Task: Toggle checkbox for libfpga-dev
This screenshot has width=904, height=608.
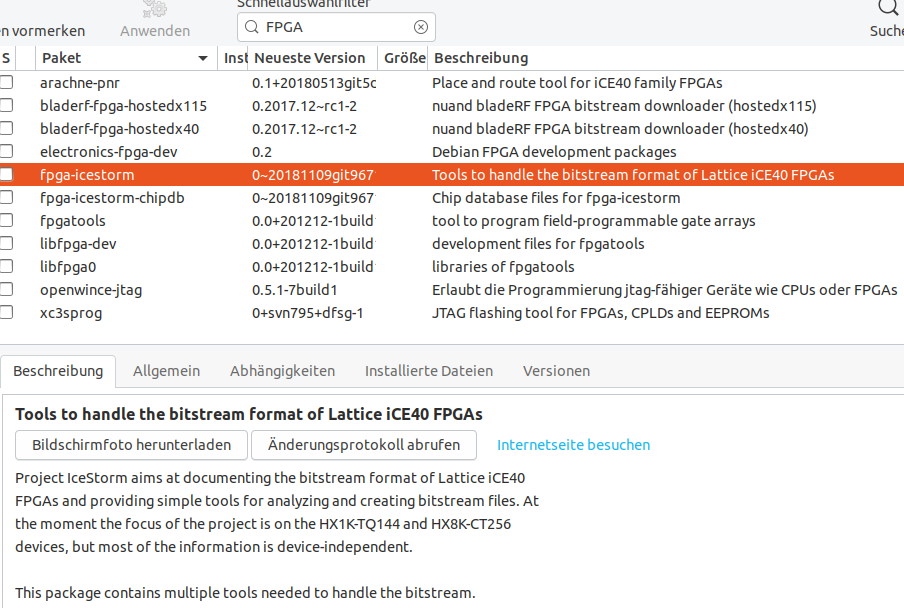Action: click(x=6, y=244)
